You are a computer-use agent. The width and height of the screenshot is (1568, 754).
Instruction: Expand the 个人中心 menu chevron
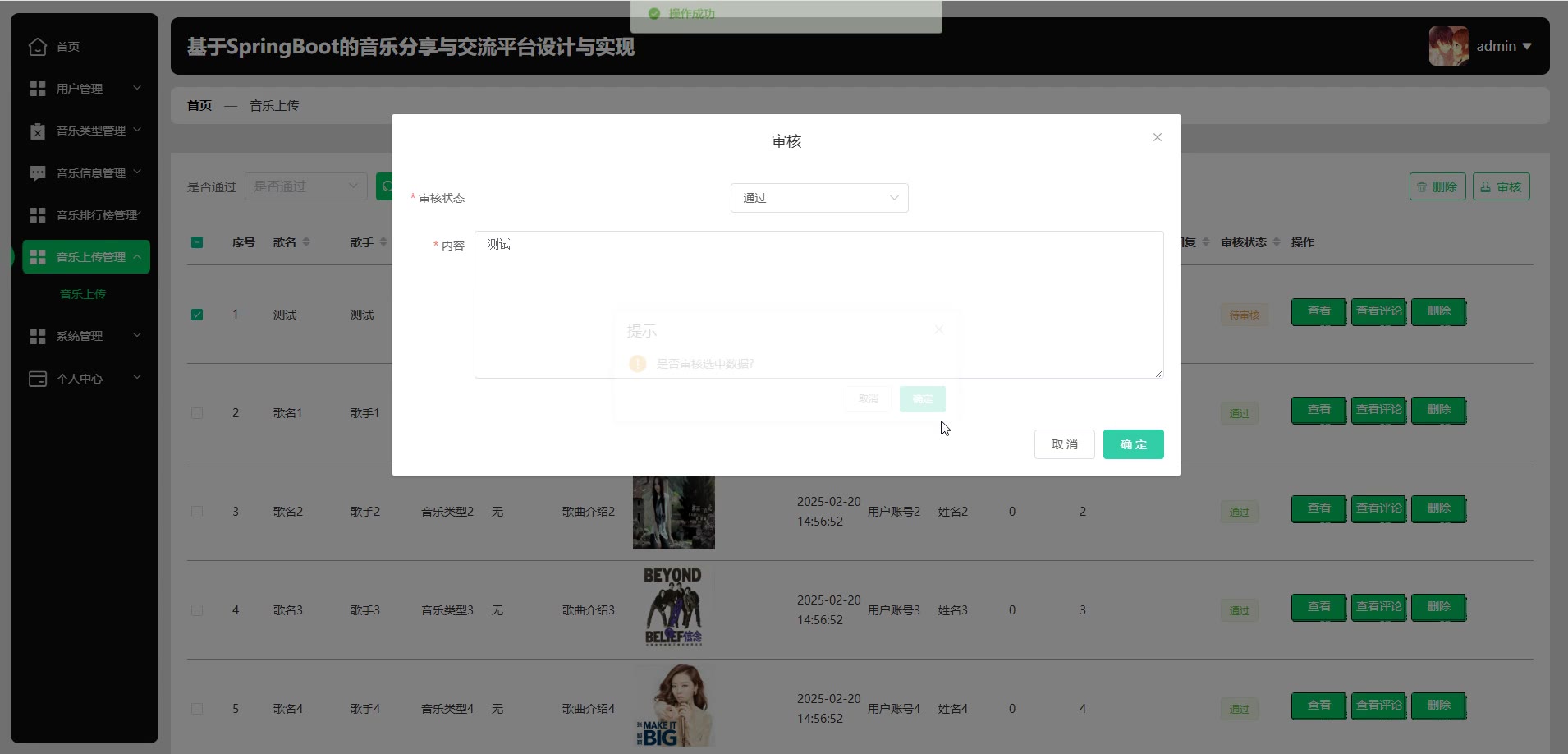pos(137,378)
